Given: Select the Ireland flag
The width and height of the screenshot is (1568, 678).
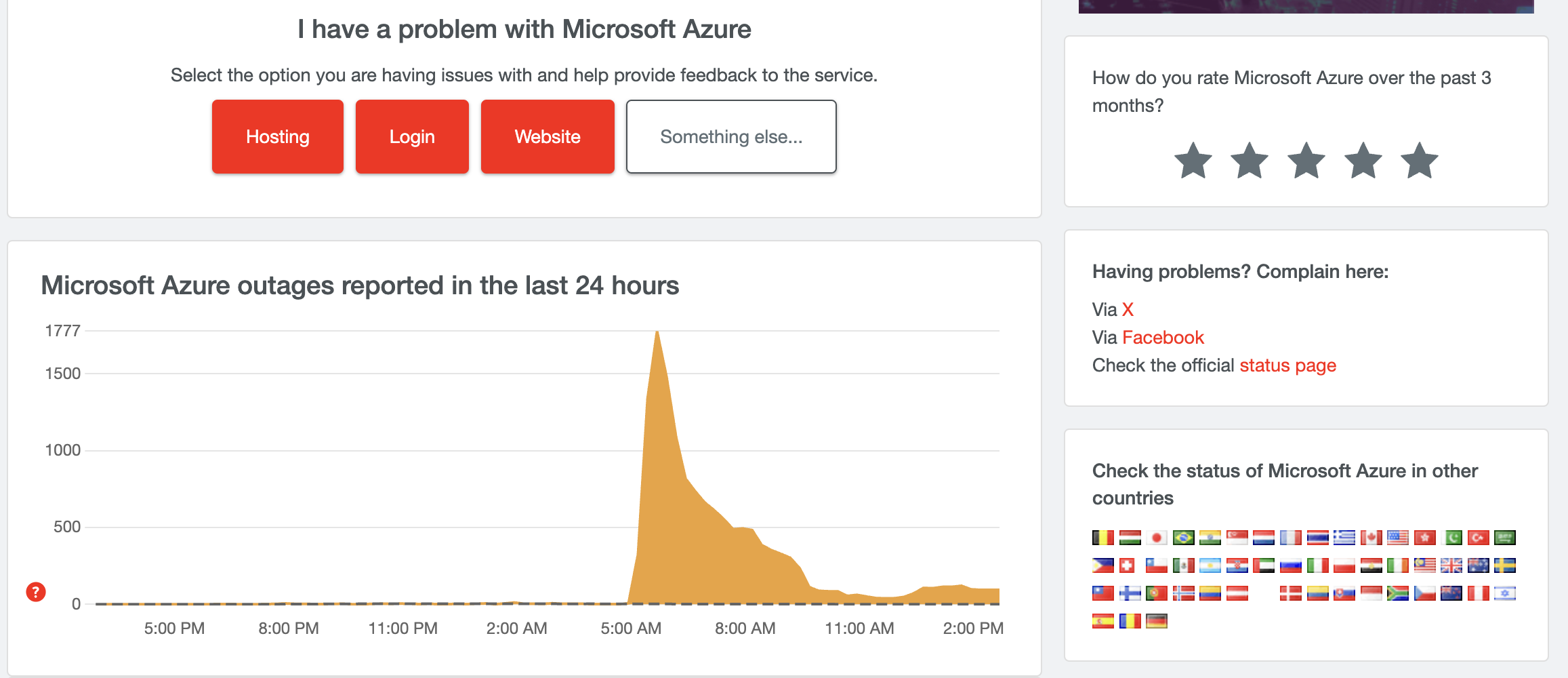Looking at the screenshot, I should pyautogui.click(x=1398, y=565).
